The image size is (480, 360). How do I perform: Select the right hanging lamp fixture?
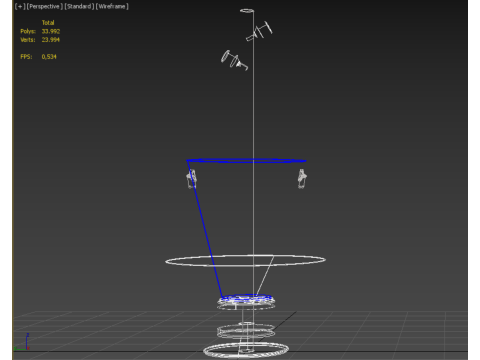302,179
